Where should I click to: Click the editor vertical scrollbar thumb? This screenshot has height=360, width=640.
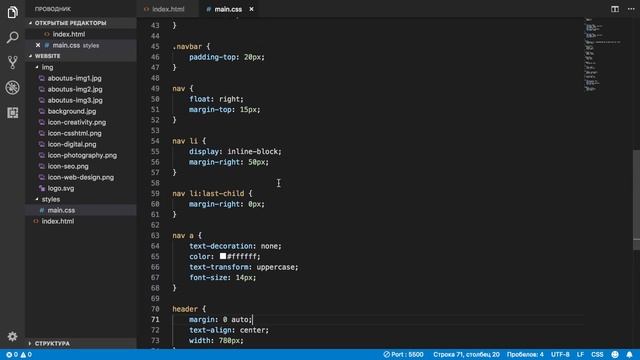click(636, 200)
